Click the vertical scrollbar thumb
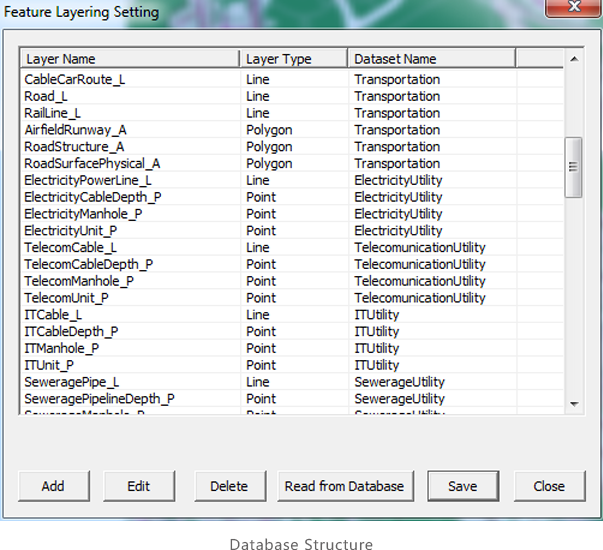The width and height of the screenshot is (603, 550). [573, 167]
